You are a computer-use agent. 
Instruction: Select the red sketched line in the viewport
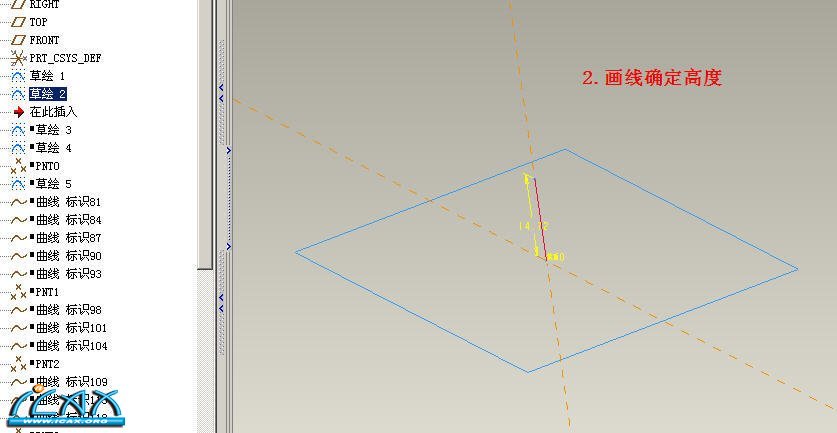(540, 218)
